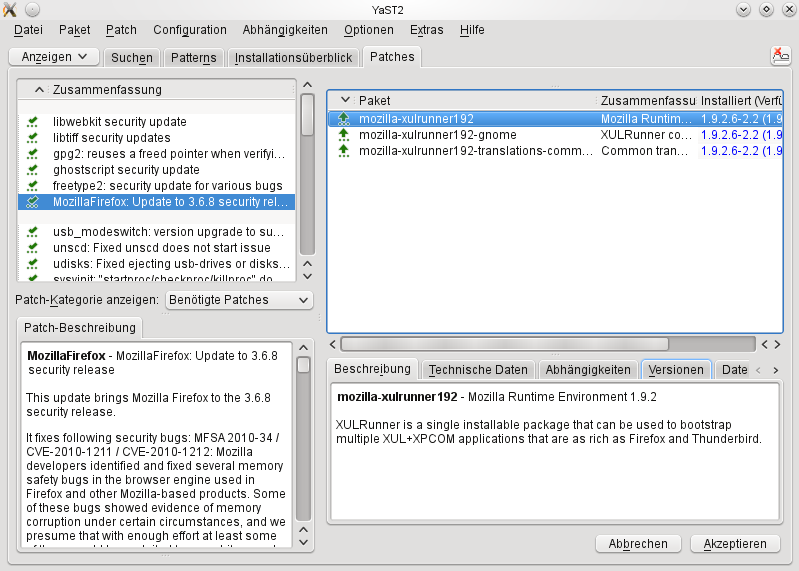Viewport: 799px width, 571px height.
Task: Click the status icon of the unscd patch
Action: [x=33, y=248]
